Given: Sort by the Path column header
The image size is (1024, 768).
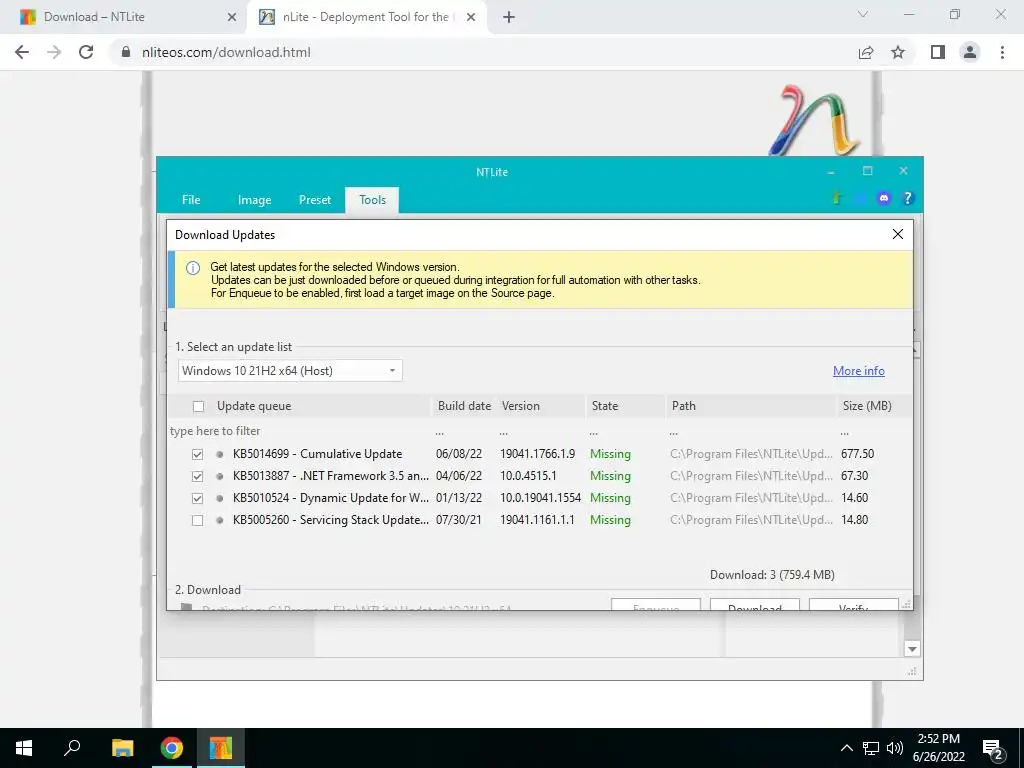Looking at the screenshot, I should coord(751,406).
